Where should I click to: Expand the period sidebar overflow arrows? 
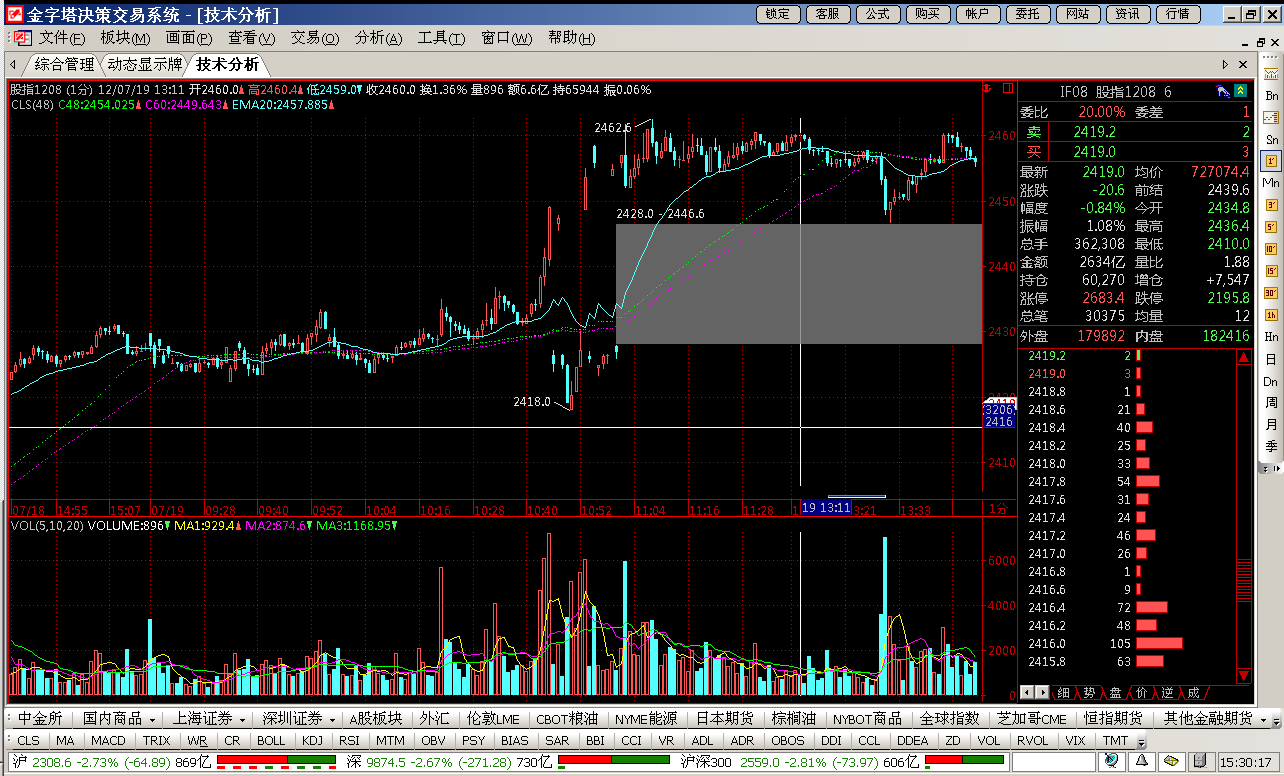point(1271,467)
